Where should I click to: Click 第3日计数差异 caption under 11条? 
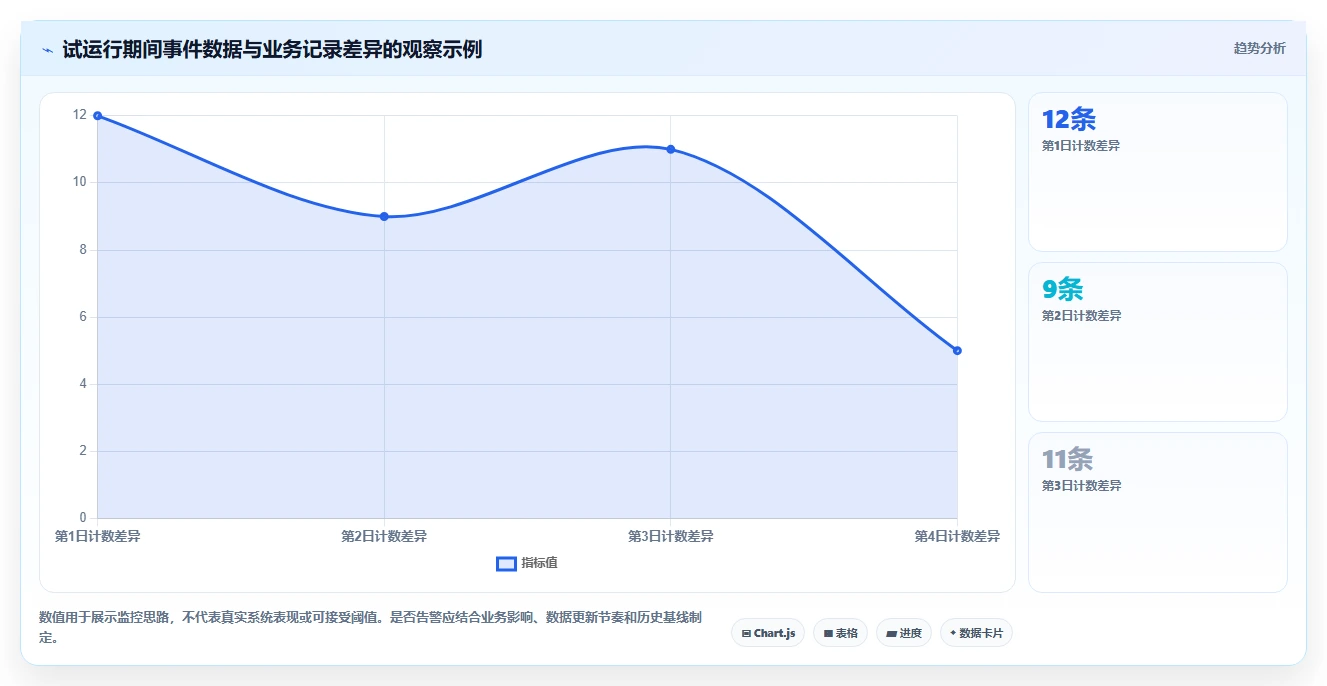[1081, 485]
